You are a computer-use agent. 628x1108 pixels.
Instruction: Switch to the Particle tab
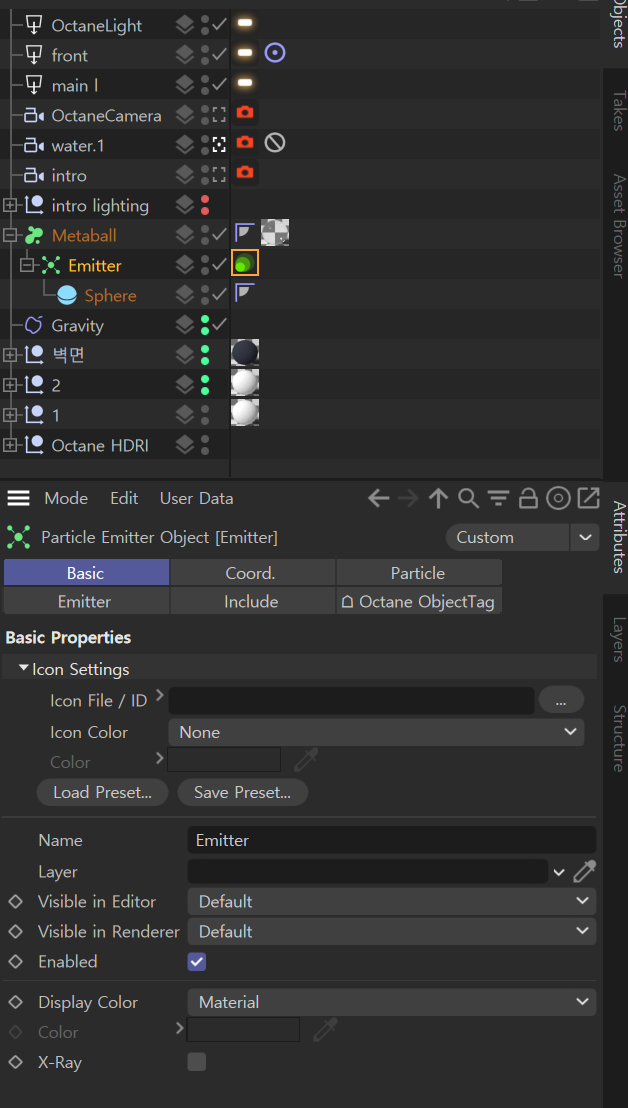pyautogui.click(x=418, y=573)
